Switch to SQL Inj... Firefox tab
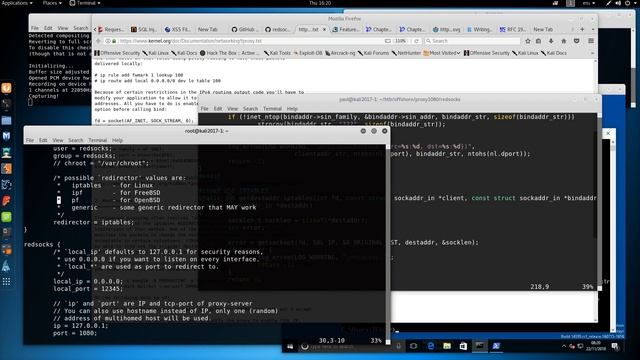 144,29
